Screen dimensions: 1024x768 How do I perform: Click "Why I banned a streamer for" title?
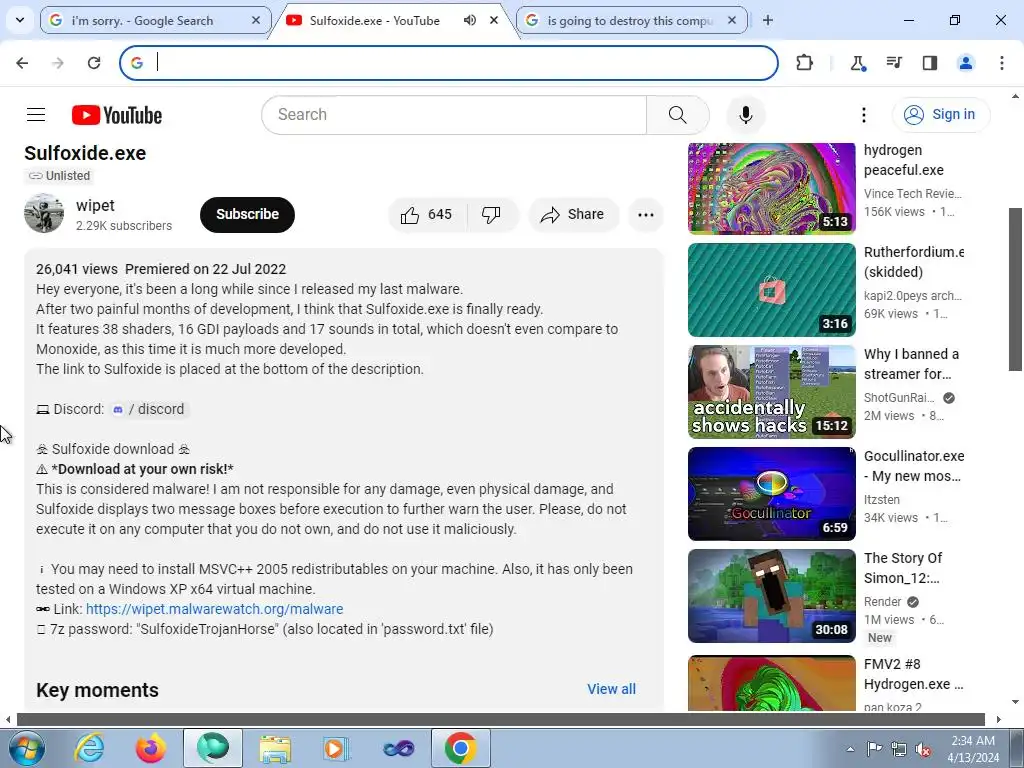click(x=912, y=364)
